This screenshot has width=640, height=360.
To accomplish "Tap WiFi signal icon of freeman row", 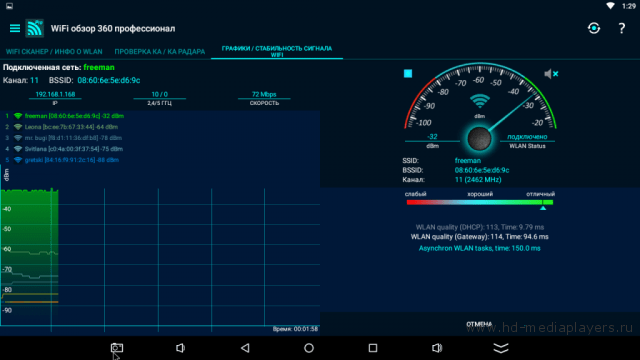I will pyautogui.click(x=18, y=116).
